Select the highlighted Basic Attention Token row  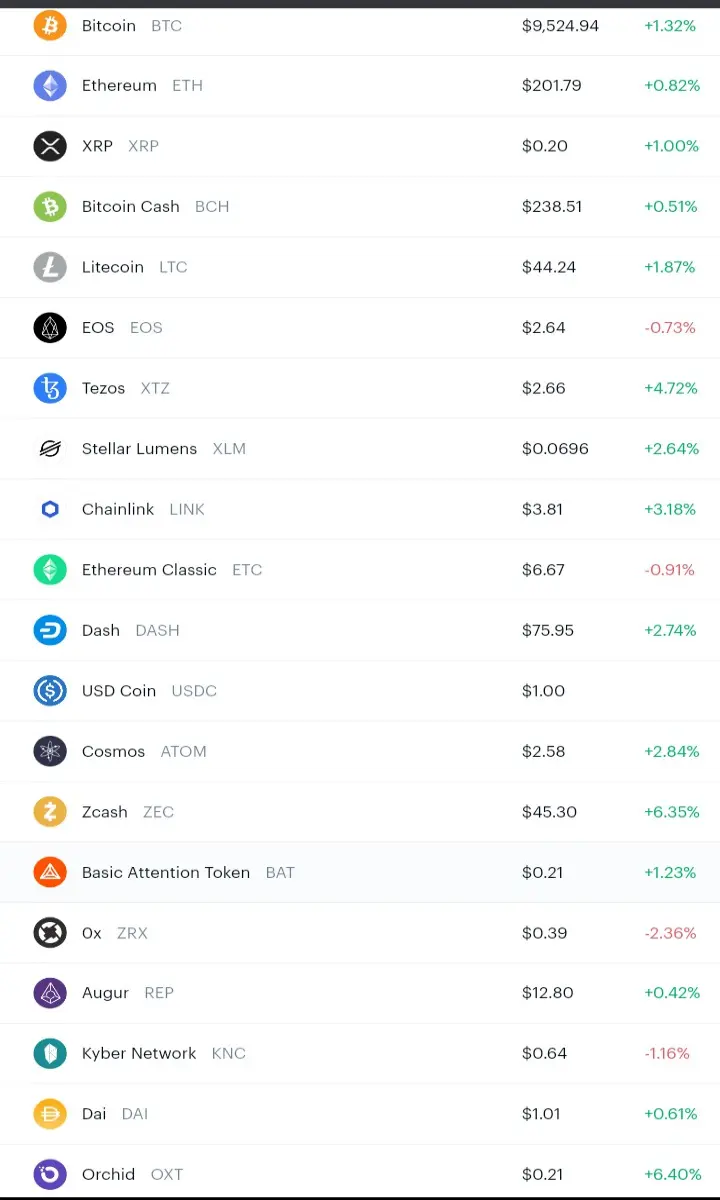pyautogui.click(x=360, y=872)
